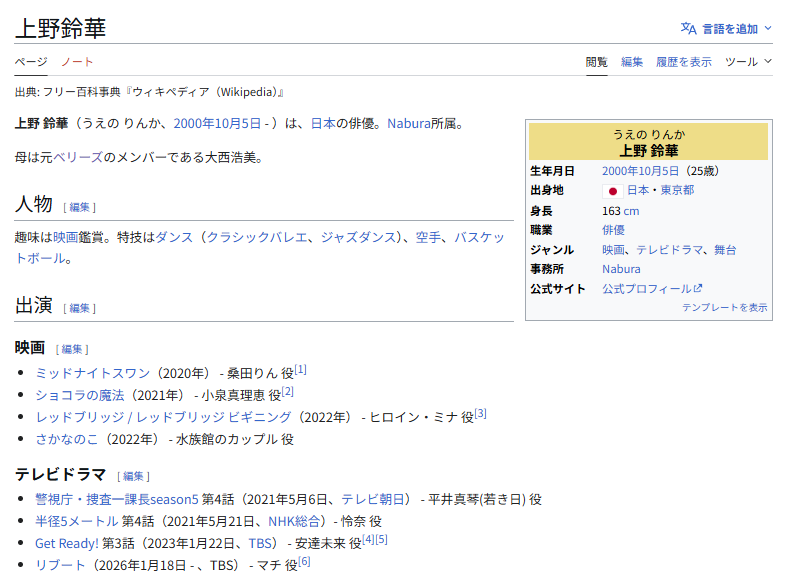Open 履歴を表示 page history
This screenshot has height=583, width=785.
[684, 62]
